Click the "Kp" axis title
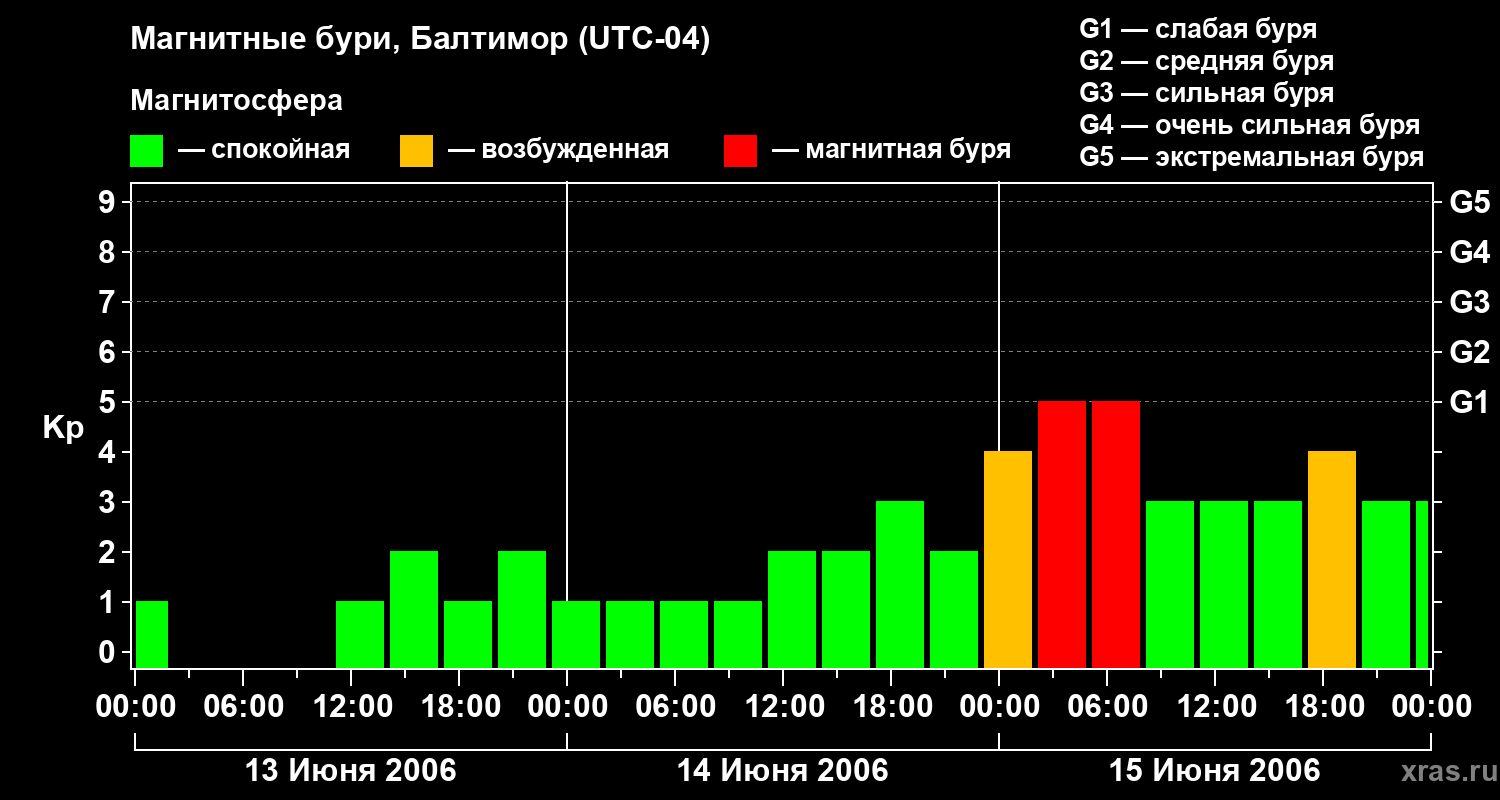The height and width of the screenshot is (800, 1500). (x=63, y=427)
